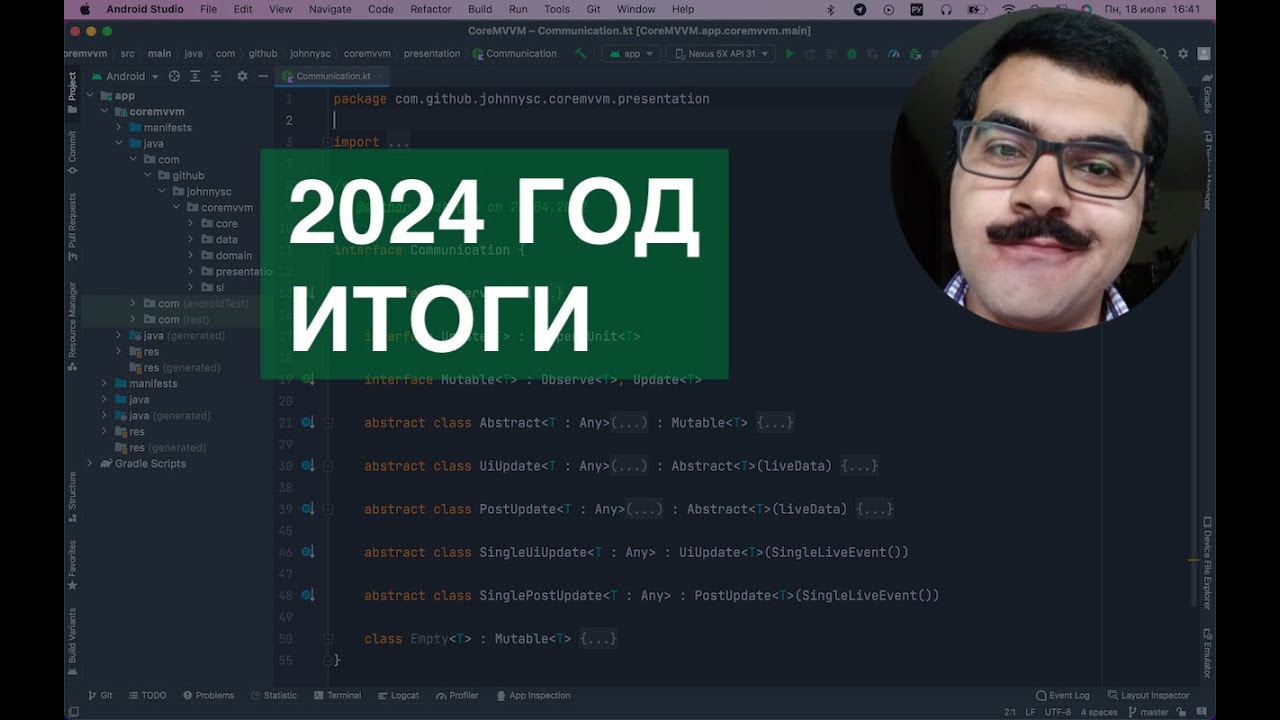This screenshot has height=720, width=1280.
Task: Expand the domain package
Action: pyautogui.click(x=191, y=256)
